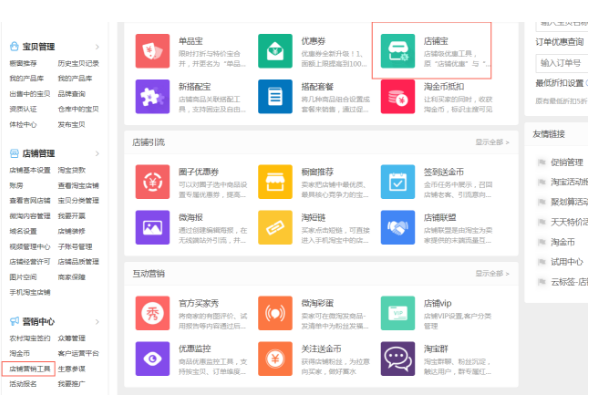Viewport: 595px width, 398px height.
Task: Open the 店铺vip card icon
Action: click(398, 313)
